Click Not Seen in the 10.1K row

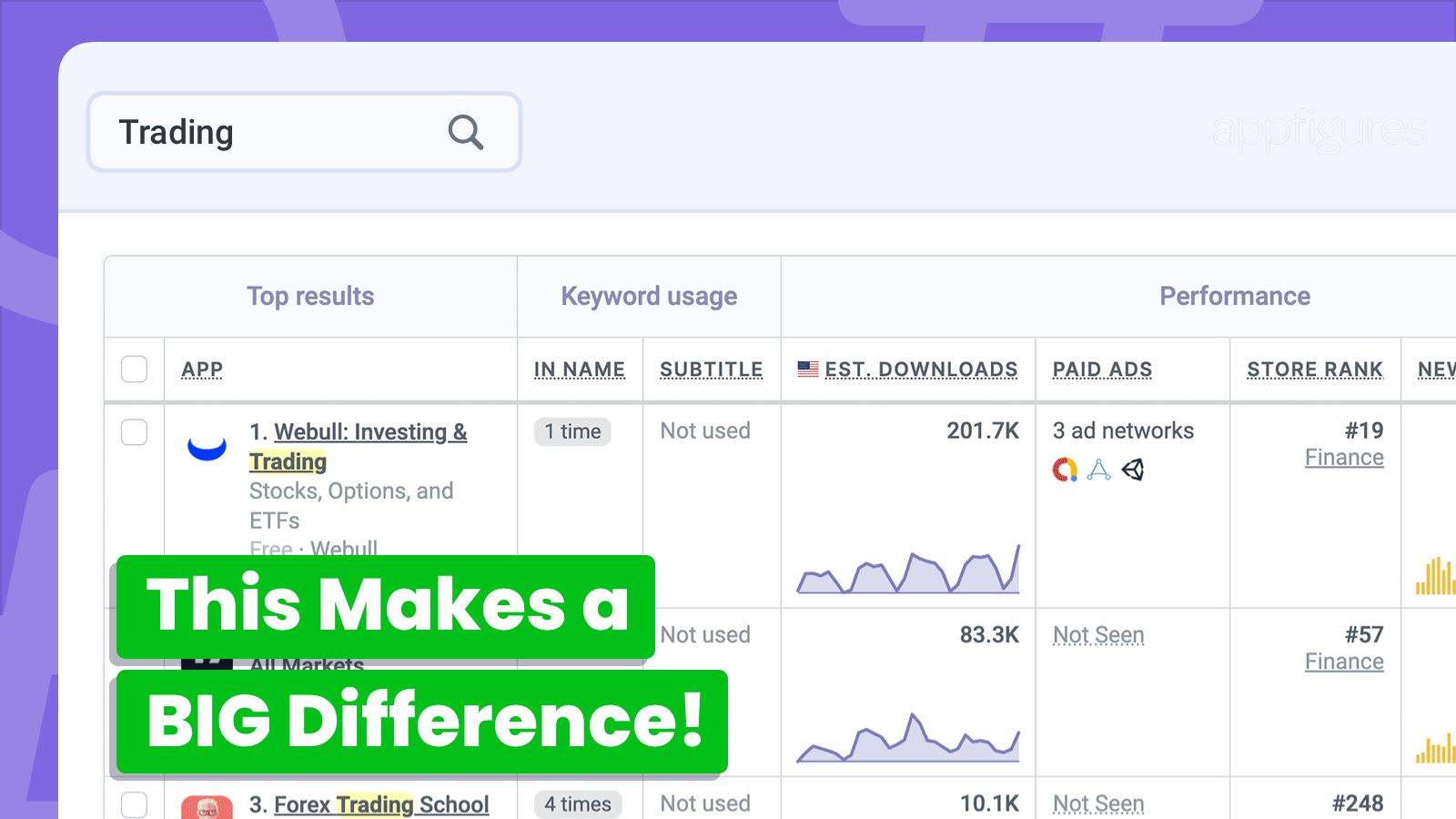click(1098, 804)
